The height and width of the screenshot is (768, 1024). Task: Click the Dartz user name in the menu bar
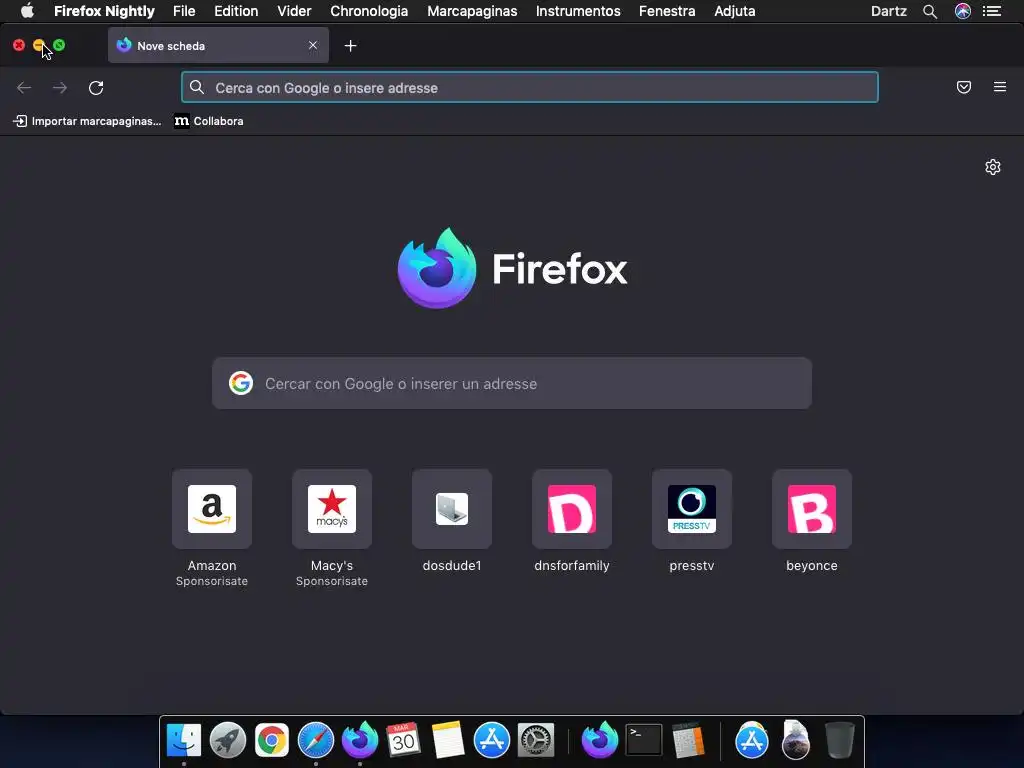[889, 11]
